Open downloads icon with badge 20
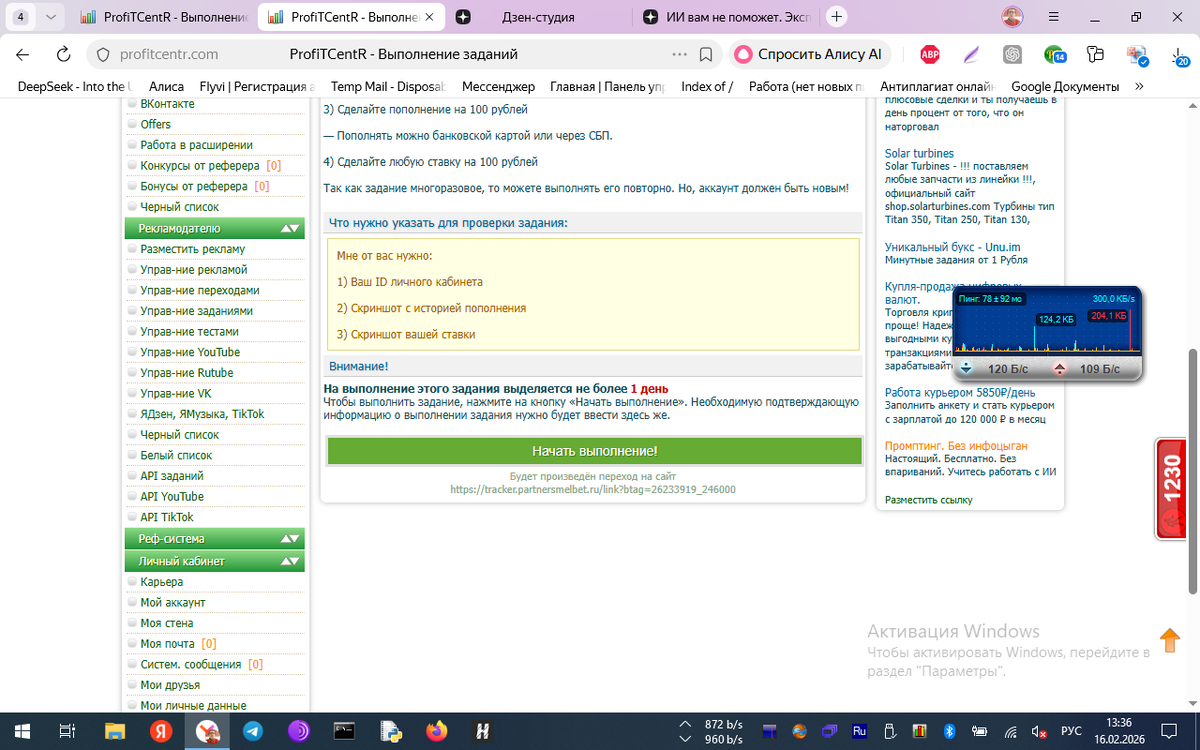This screenshot has width=1200, height=750. click(x=1179, y=56)
